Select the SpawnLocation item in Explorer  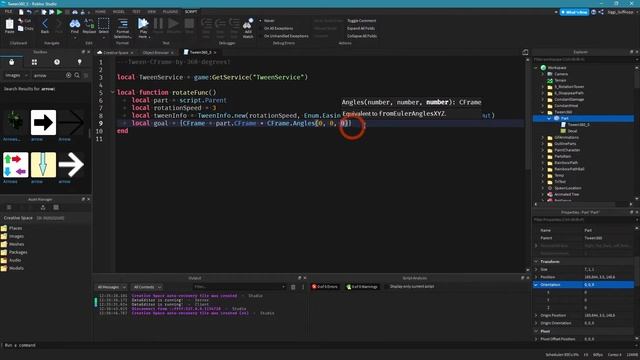pyautogui.click(x=567, y=188)
